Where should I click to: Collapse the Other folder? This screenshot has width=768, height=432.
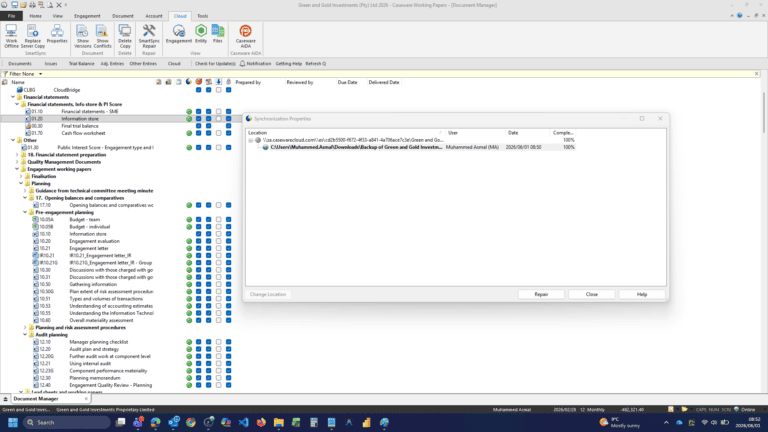tap(13, 140)
